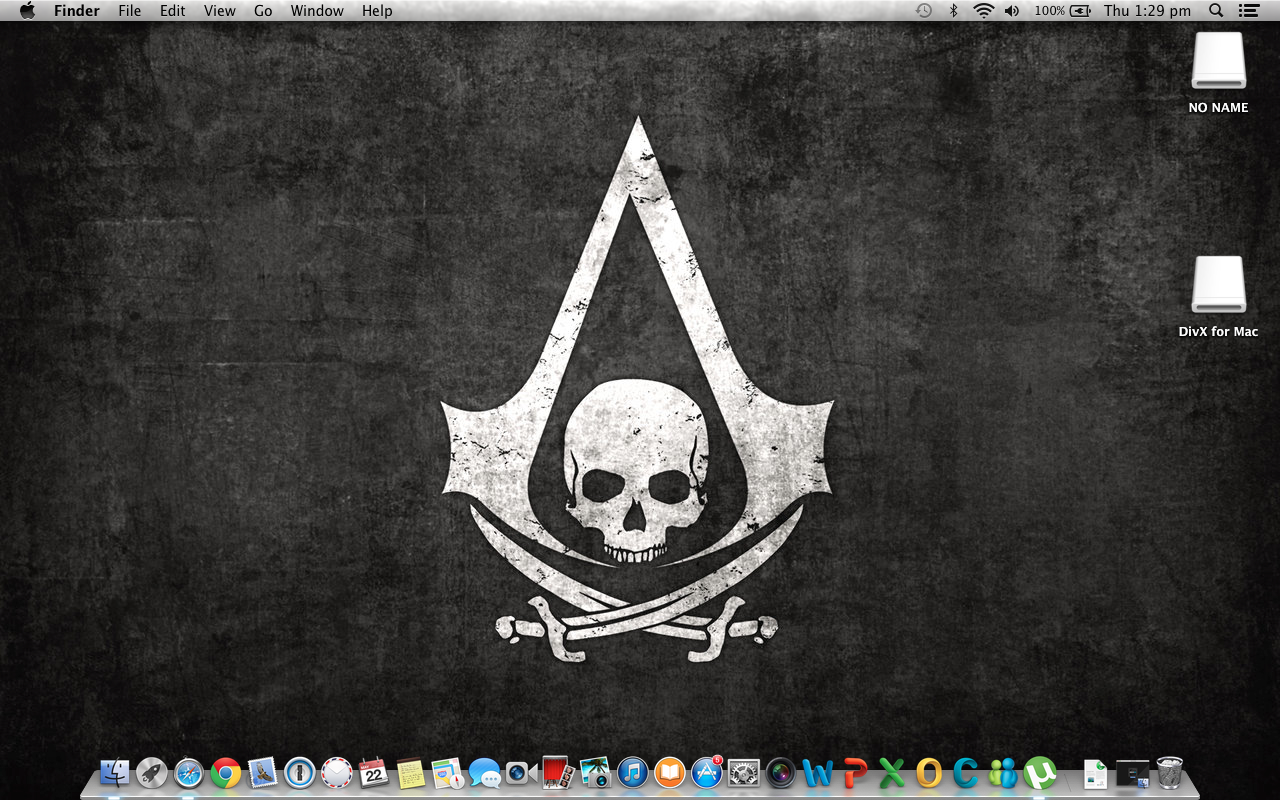Viewport: 1280px width, 800px height.
Task: Launch camera lens app icon in Dock
Action: pos(781,772)
